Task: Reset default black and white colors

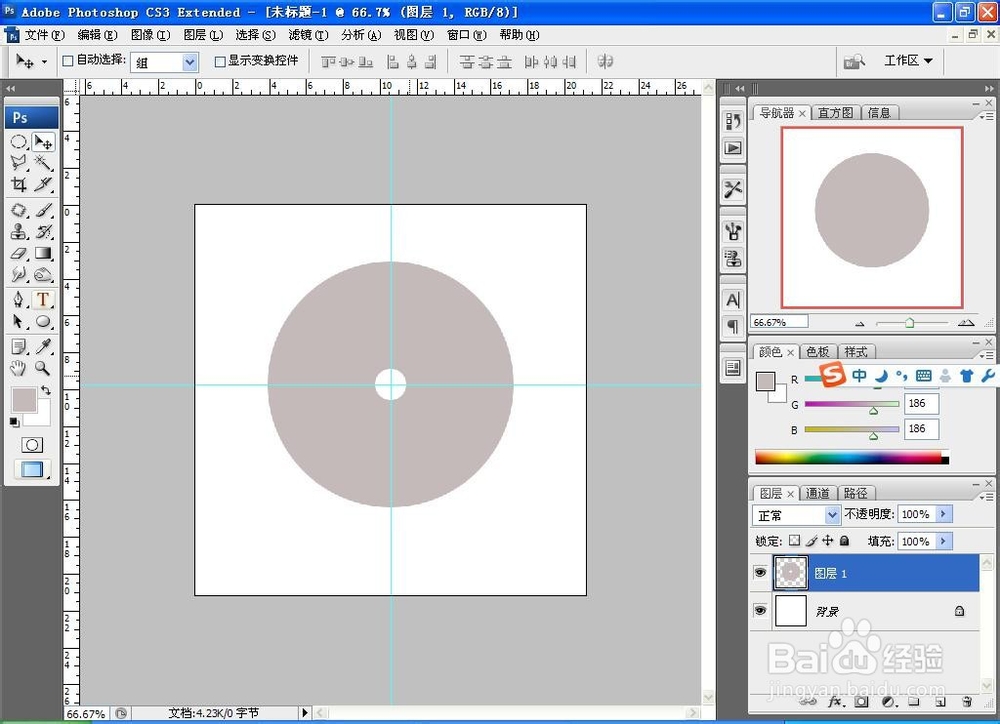Action: 14,422
